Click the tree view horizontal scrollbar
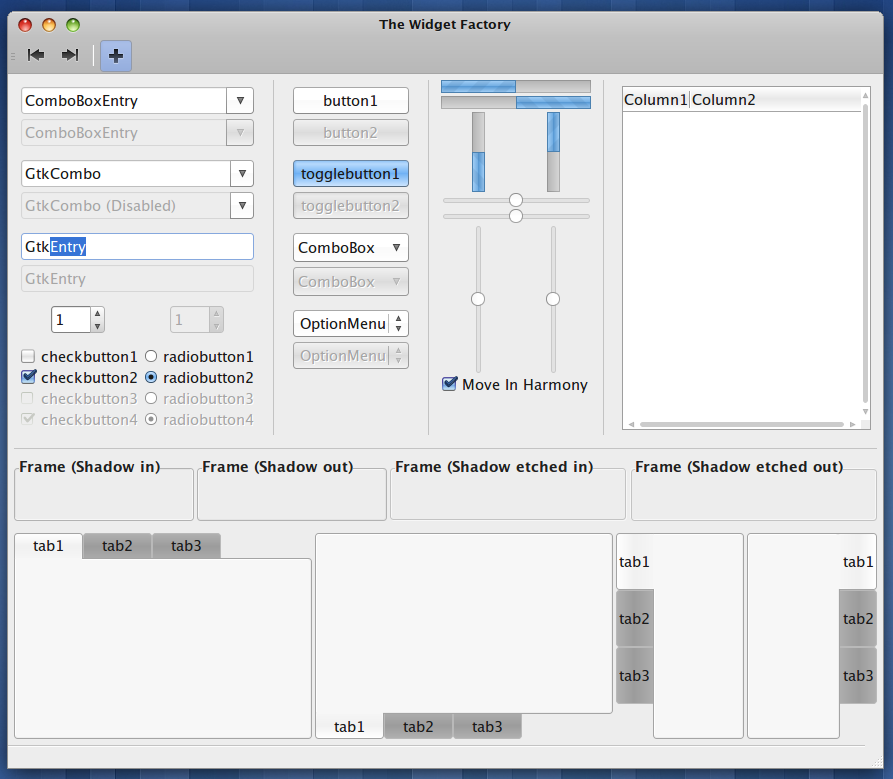 pyautogui.click(x=742, y=424)
